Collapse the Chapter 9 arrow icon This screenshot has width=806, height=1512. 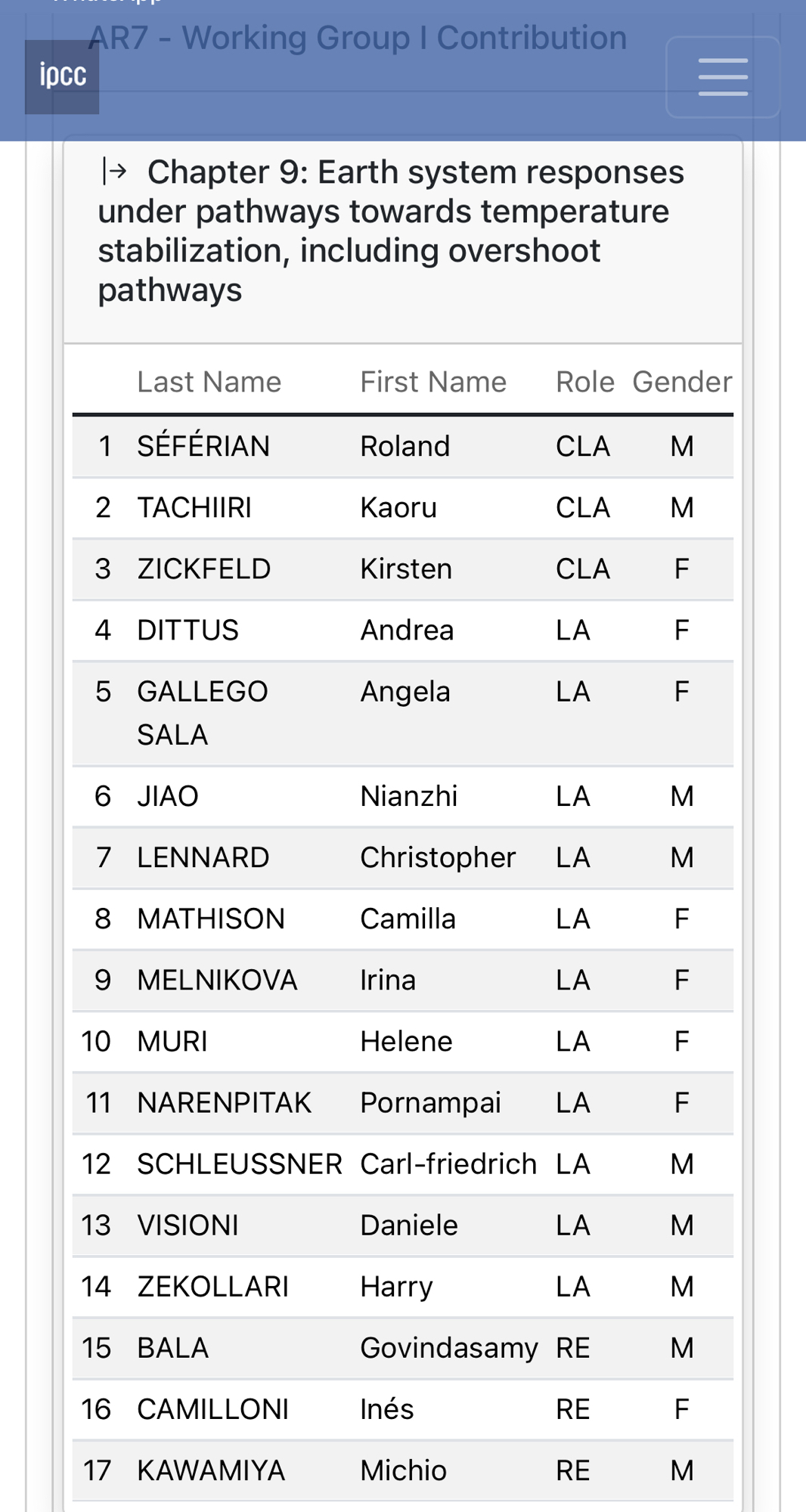114,172
